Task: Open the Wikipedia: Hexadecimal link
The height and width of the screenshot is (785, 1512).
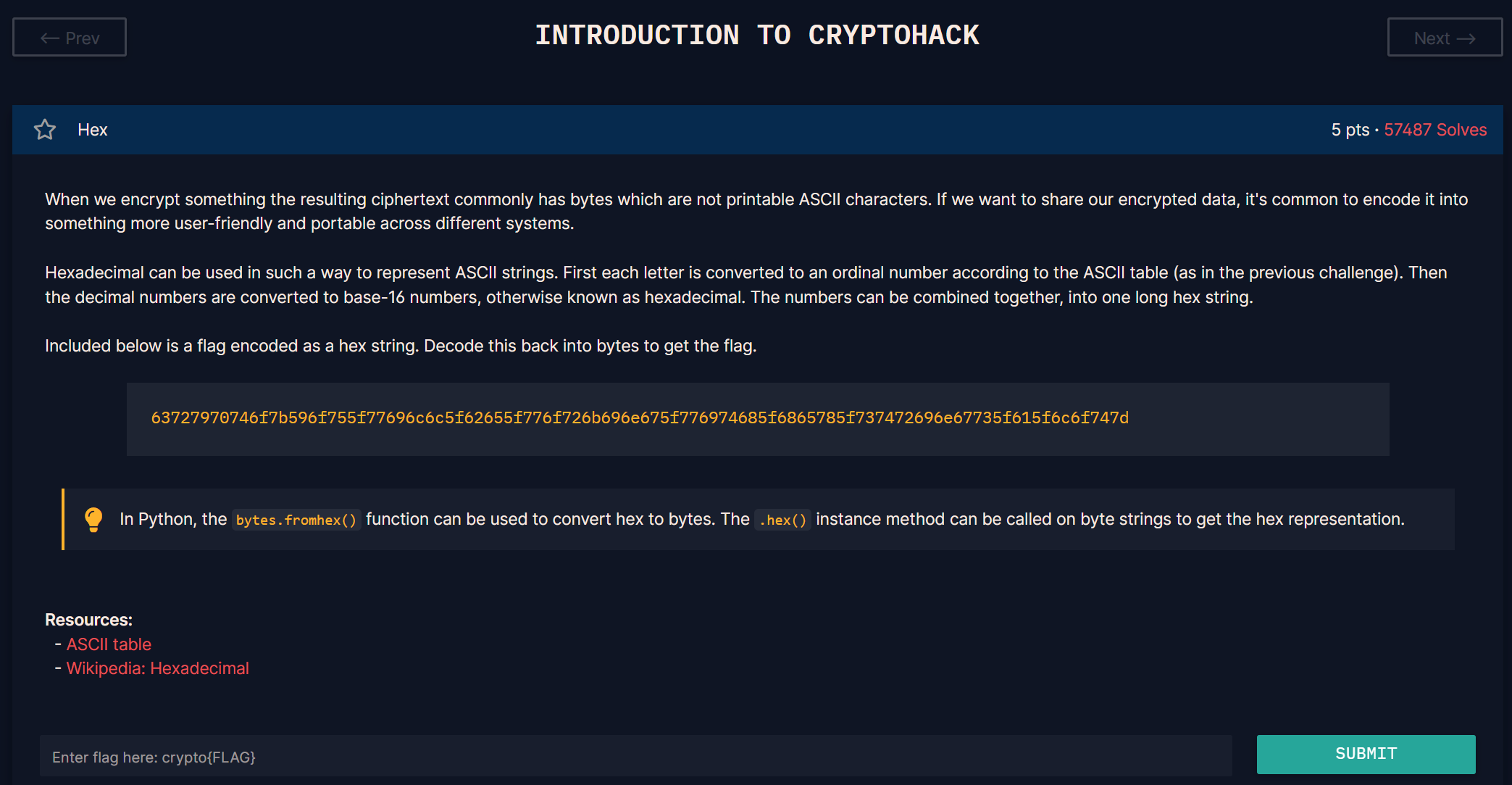Action: 158,668
